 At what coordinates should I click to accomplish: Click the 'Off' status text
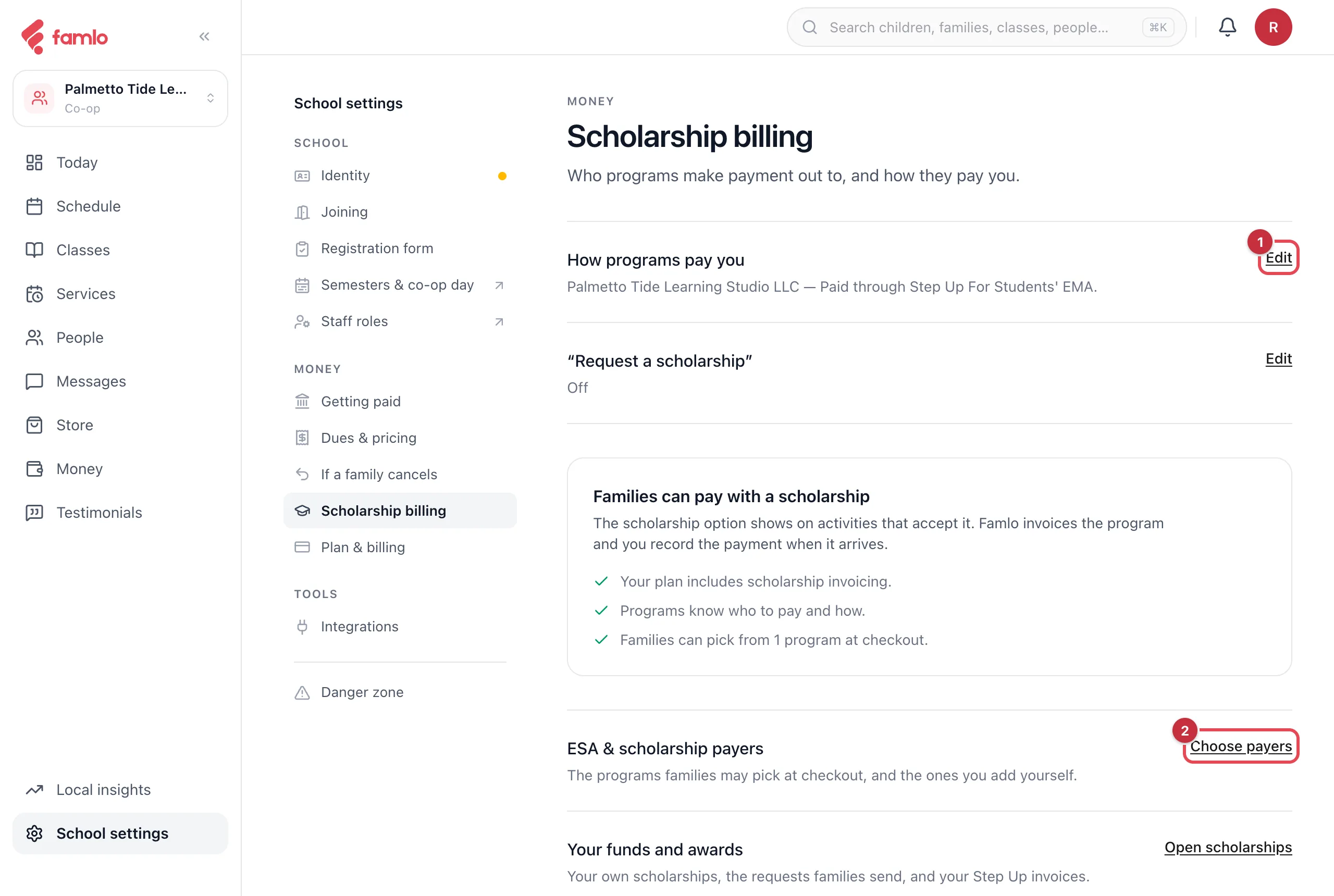coord(577,388)
